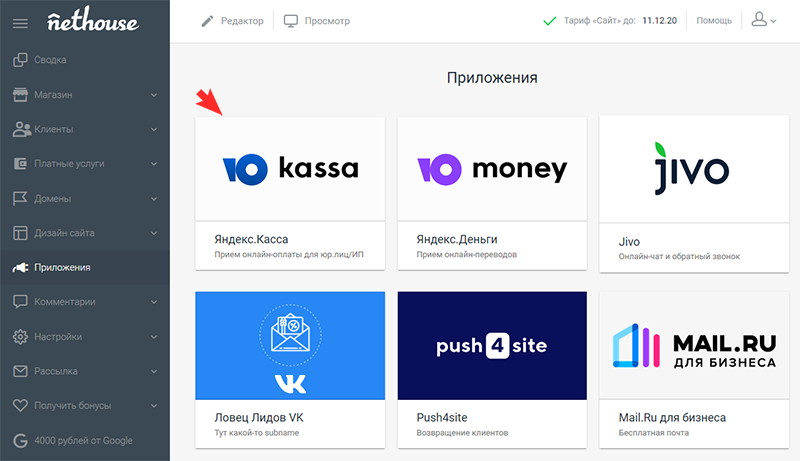Open the Комментарии sidebar item
This screenshot has width=800, height=461.
click(85, 302)
